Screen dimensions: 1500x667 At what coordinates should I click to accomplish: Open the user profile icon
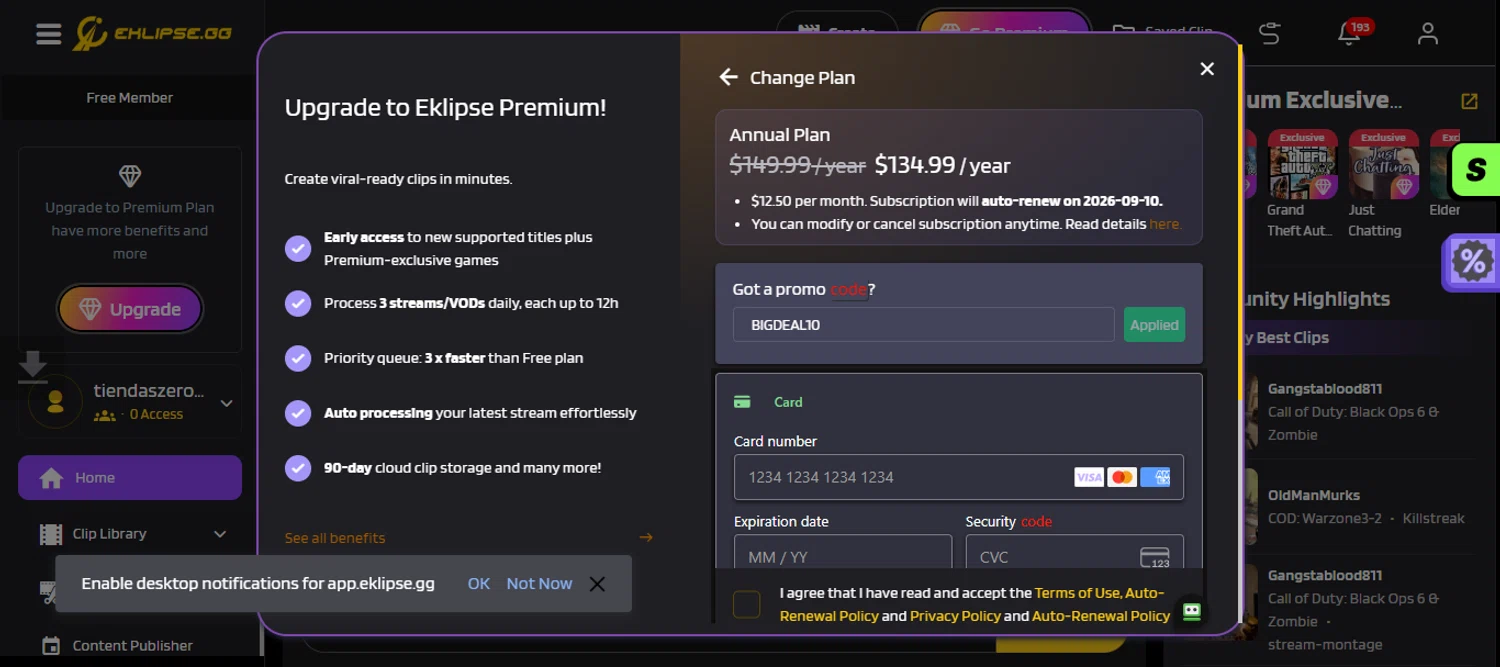tap(1428, 33)
